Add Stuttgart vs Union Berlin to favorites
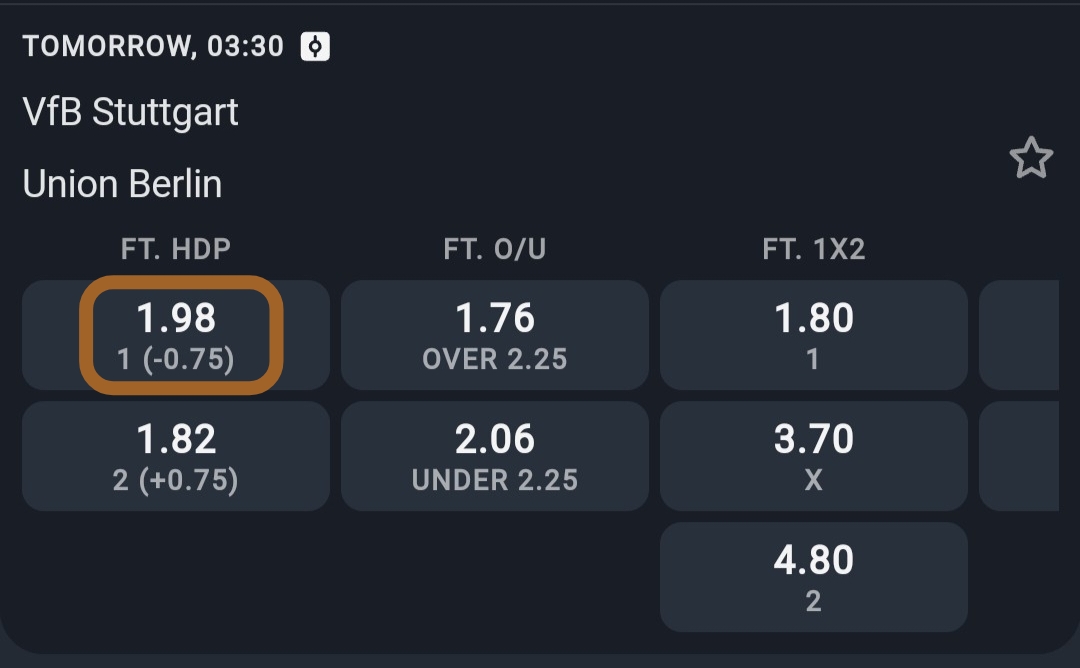The width and height of the screenshot is (1080, 668). (1030, 159)
